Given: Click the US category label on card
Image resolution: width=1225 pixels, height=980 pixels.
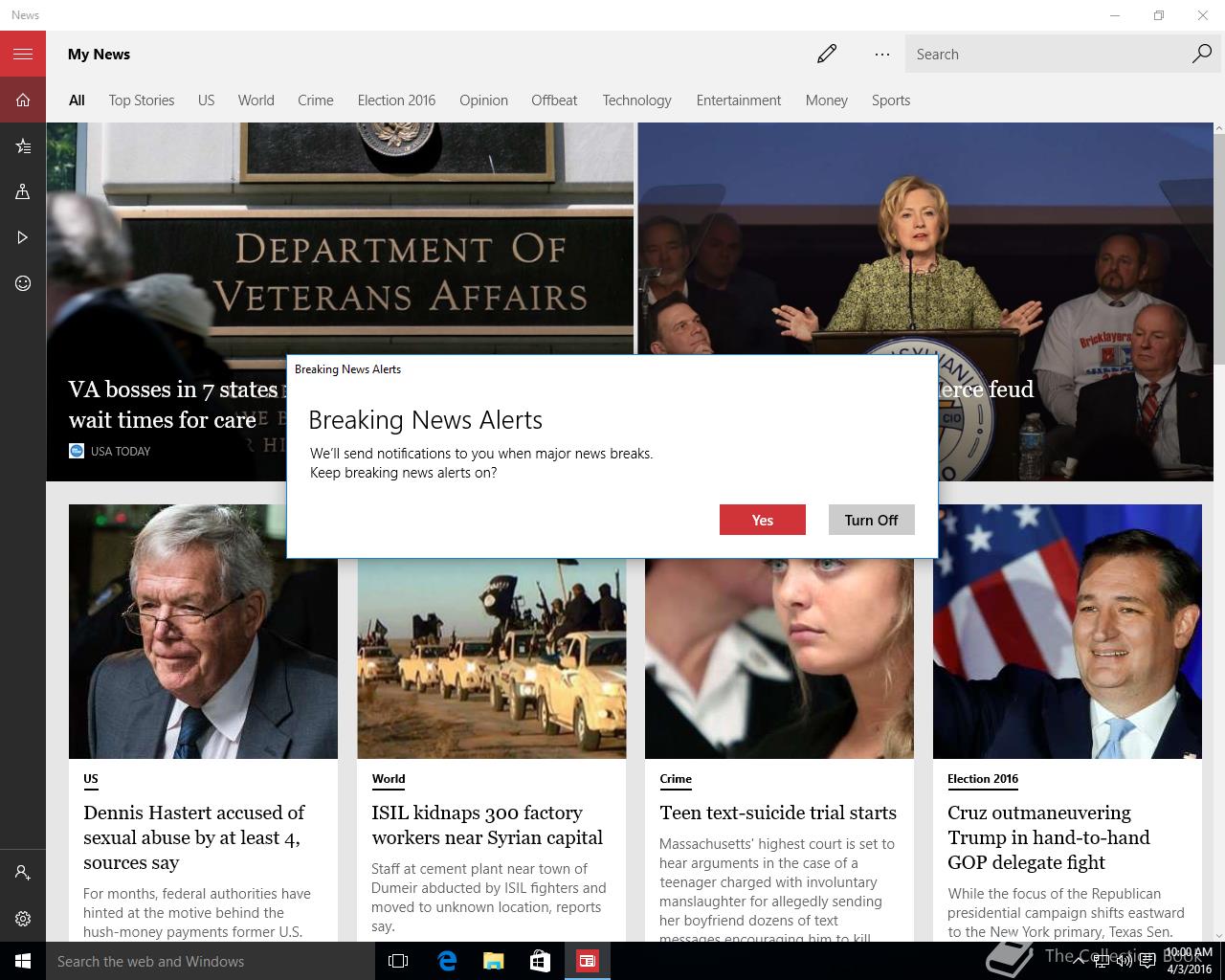Looking at the screenshot, I should click(91, 779).
